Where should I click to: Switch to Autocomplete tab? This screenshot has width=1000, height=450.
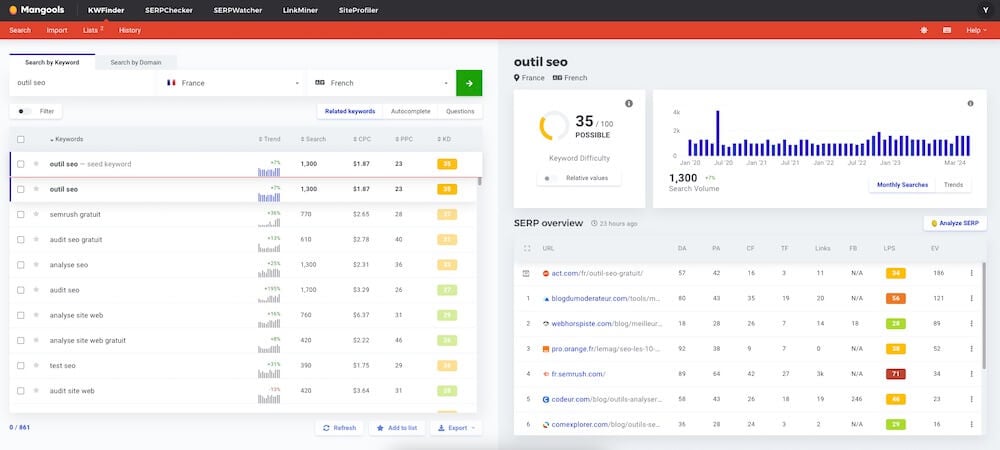click(411, 111)
